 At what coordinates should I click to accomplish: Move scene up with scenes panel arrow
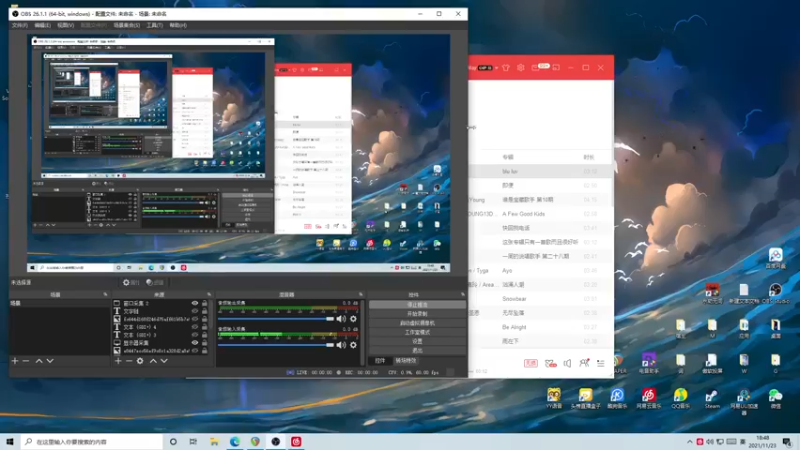pos(39,361)
